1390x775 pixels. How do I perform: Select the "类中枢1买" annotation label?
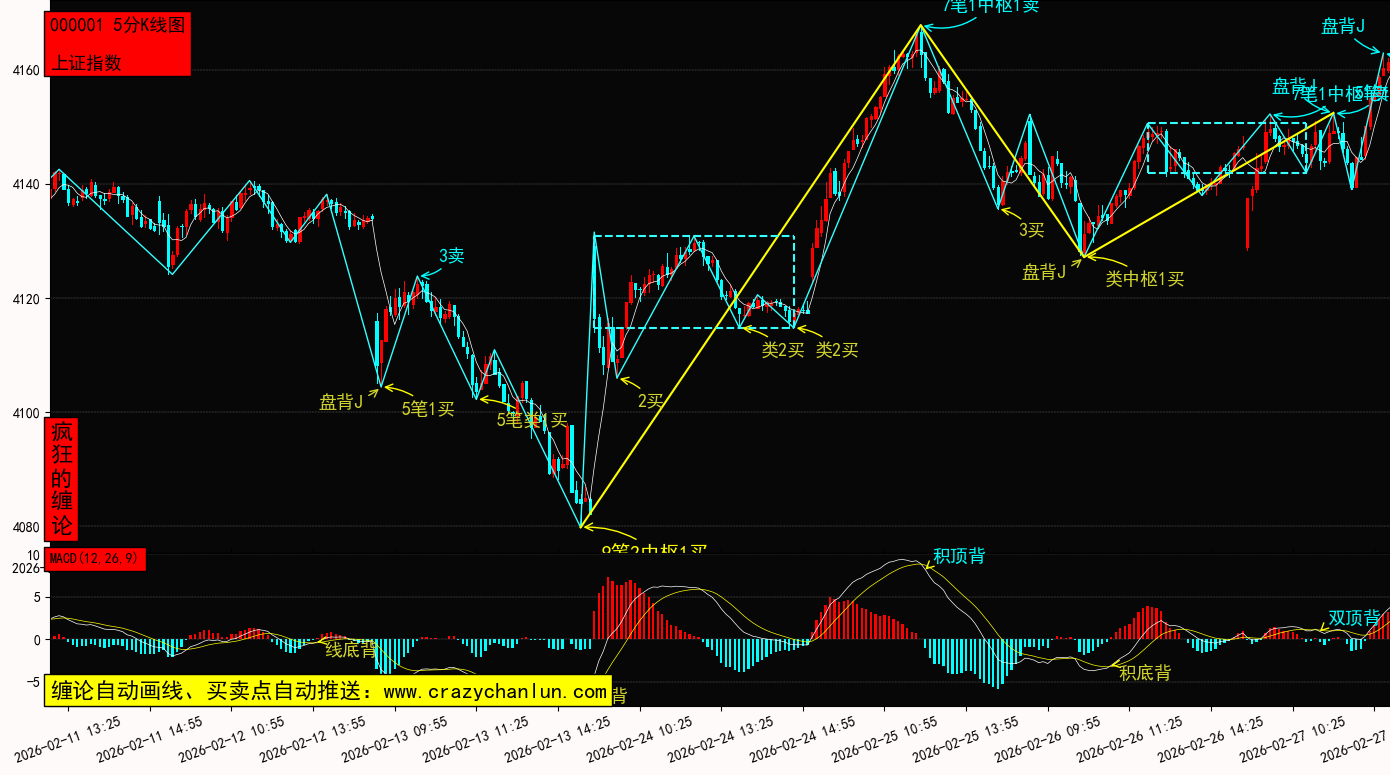pos(1144,280)
